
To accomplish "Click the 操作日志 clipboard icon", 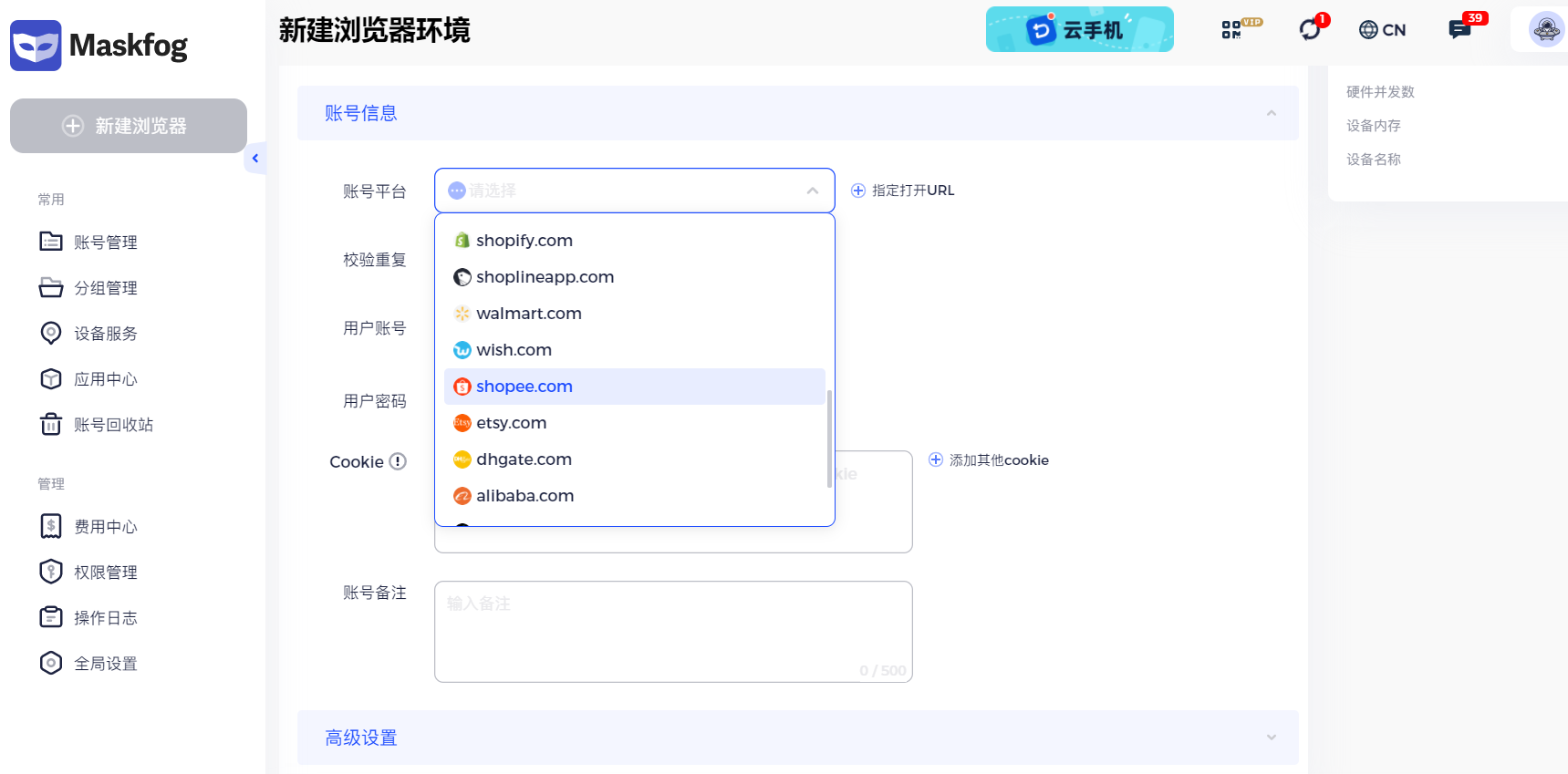I will point(51,617).
